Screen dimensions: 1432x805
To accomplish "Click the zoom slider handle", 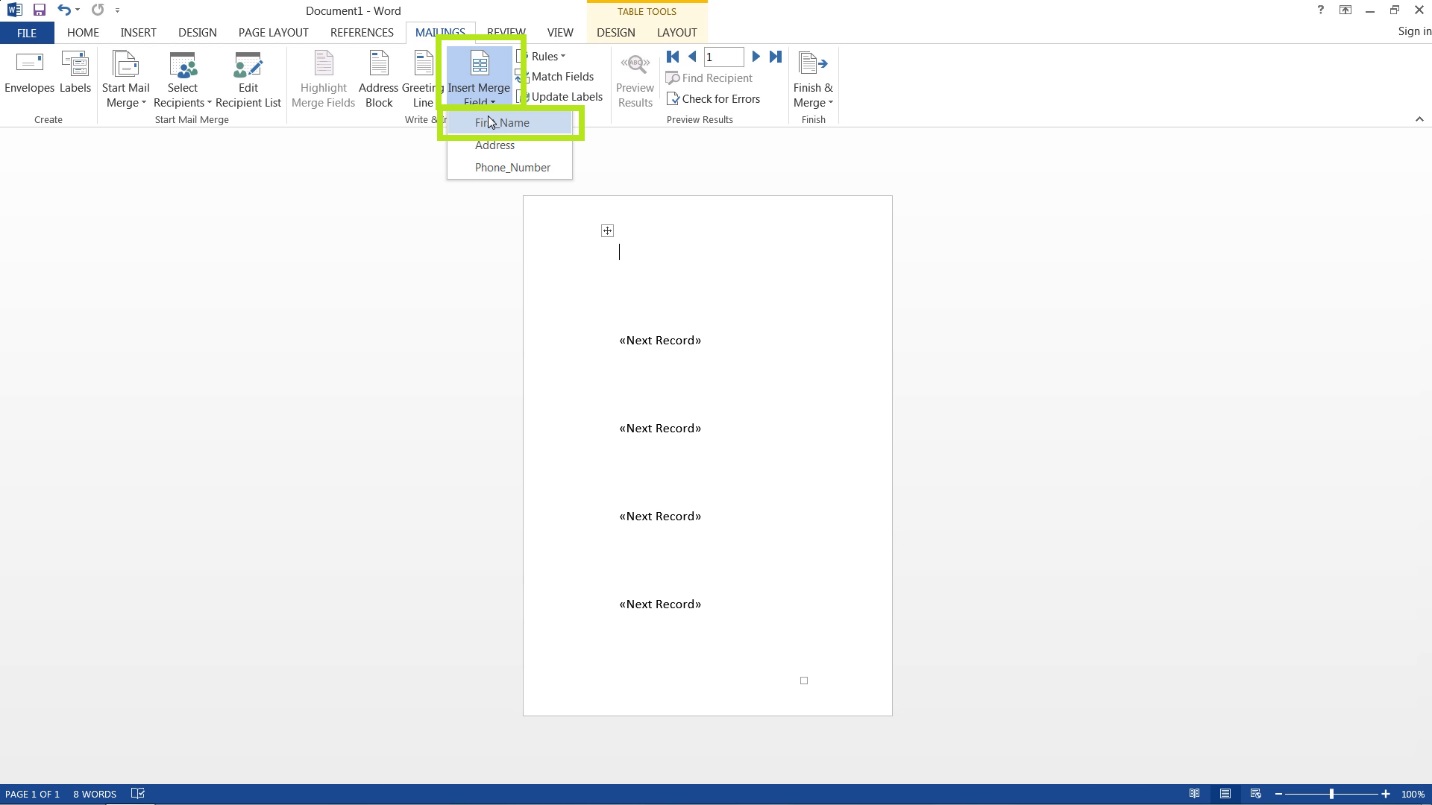I will (1331, 794).
